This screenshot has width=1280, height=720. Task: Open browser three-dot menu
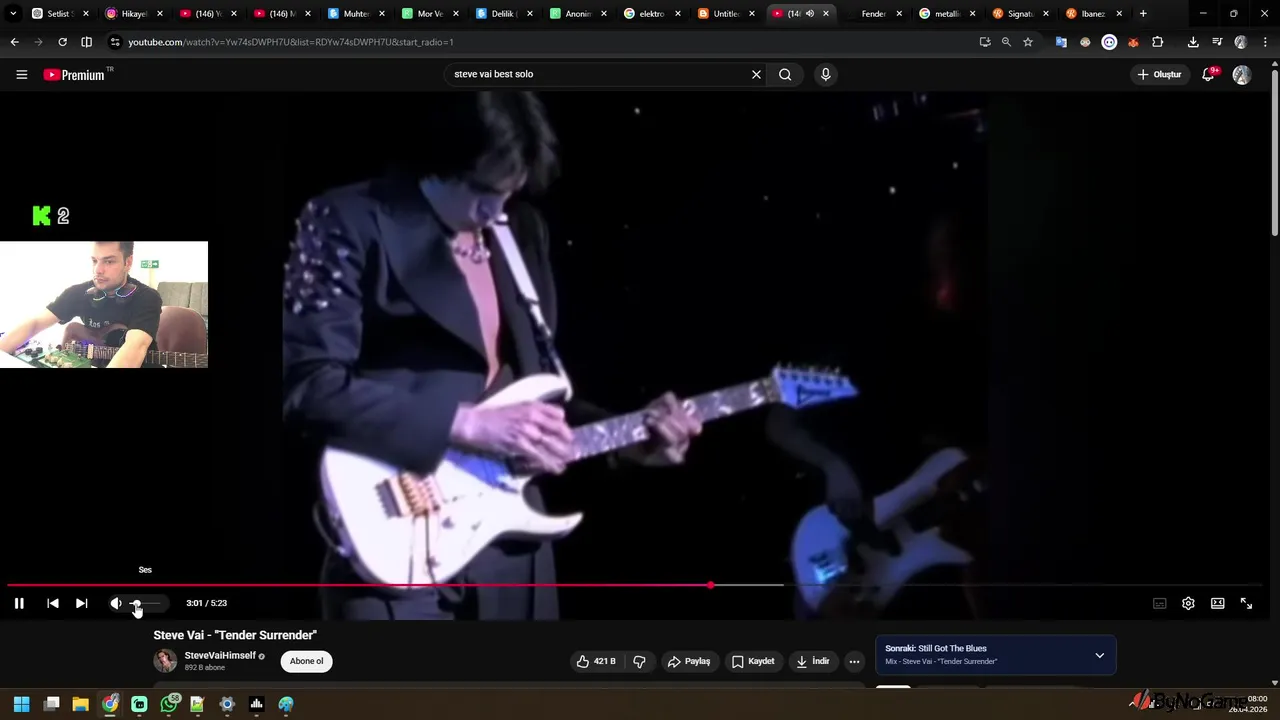[1264, 42]
